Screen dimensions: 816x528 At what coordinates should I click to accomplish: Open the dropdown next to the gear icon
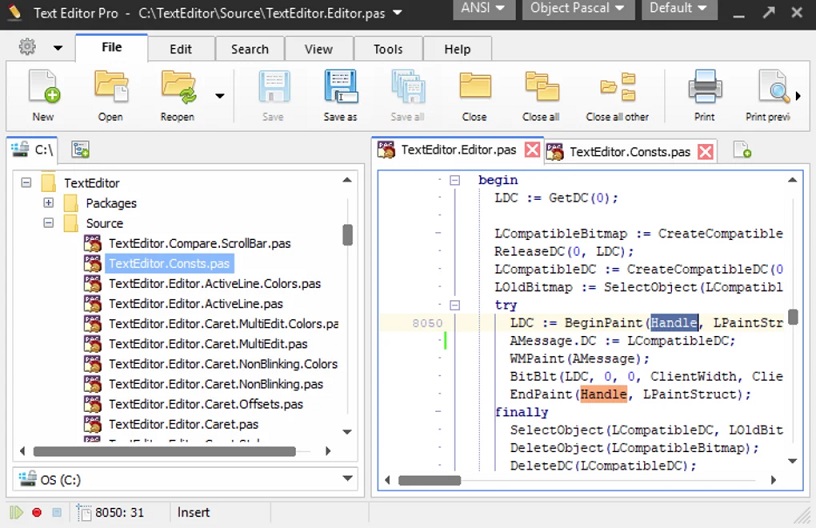click(x=58, y=48)
